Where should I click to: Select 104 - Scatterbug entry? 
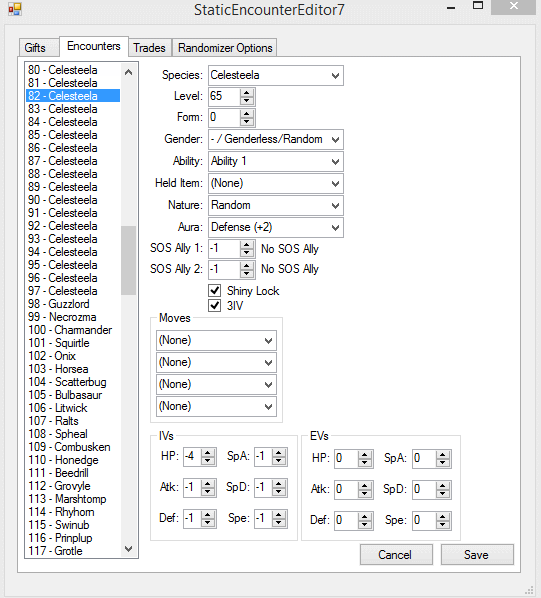click(x=73, y=382)
